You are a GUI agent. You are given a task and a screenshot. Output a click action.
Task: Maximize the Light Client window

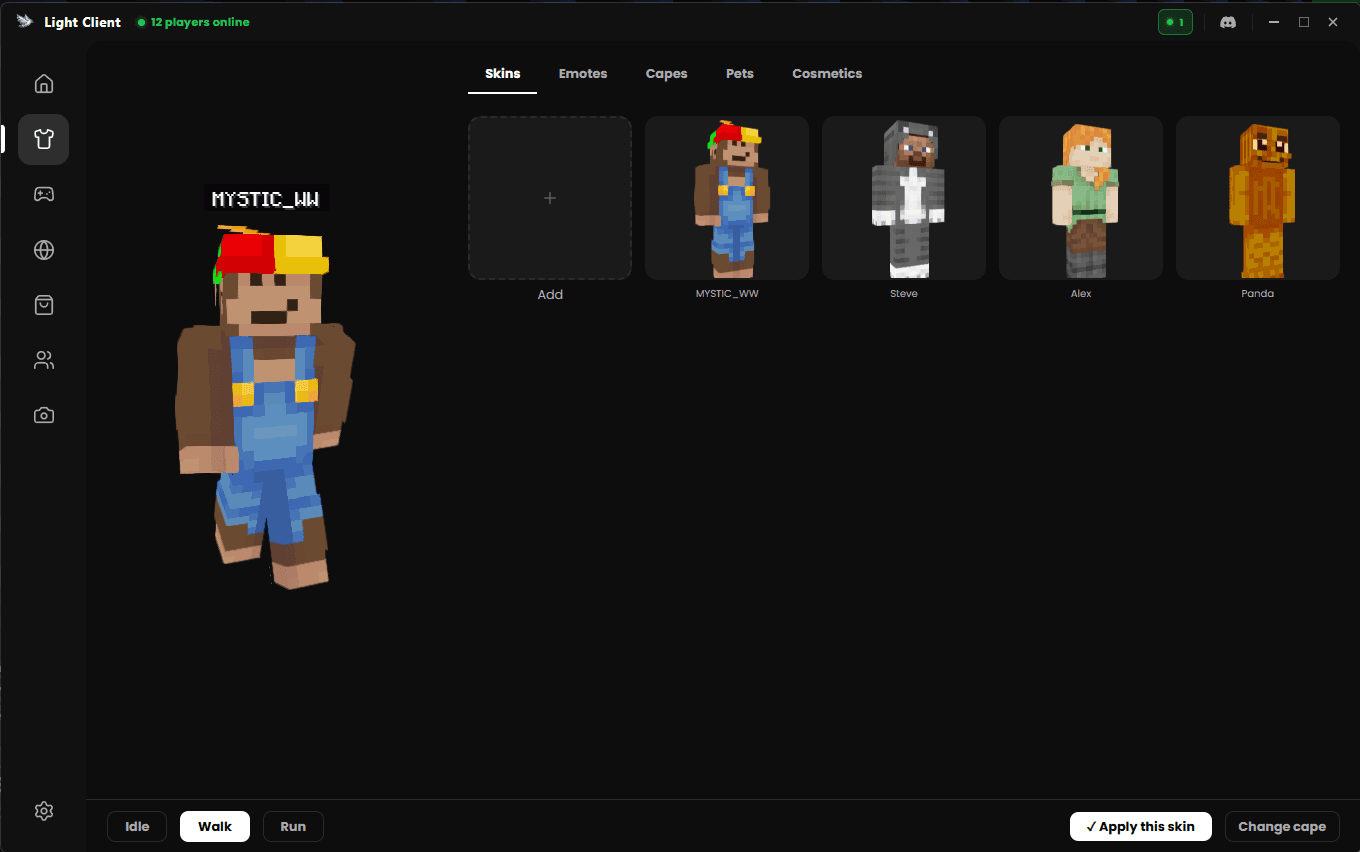pos(1304,22)
